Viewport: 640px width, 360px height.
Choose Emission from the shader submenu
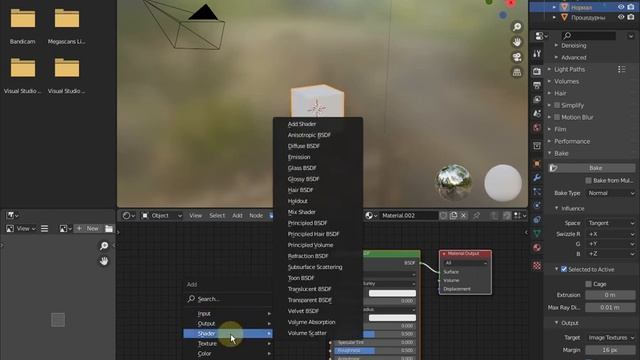coord(299,157)
